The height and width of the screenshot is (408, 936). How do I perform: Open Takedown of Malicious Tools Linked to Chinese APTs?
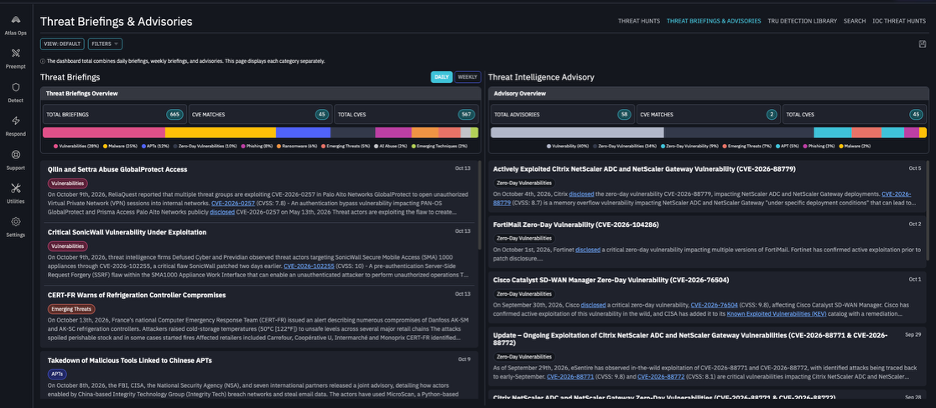130,360
